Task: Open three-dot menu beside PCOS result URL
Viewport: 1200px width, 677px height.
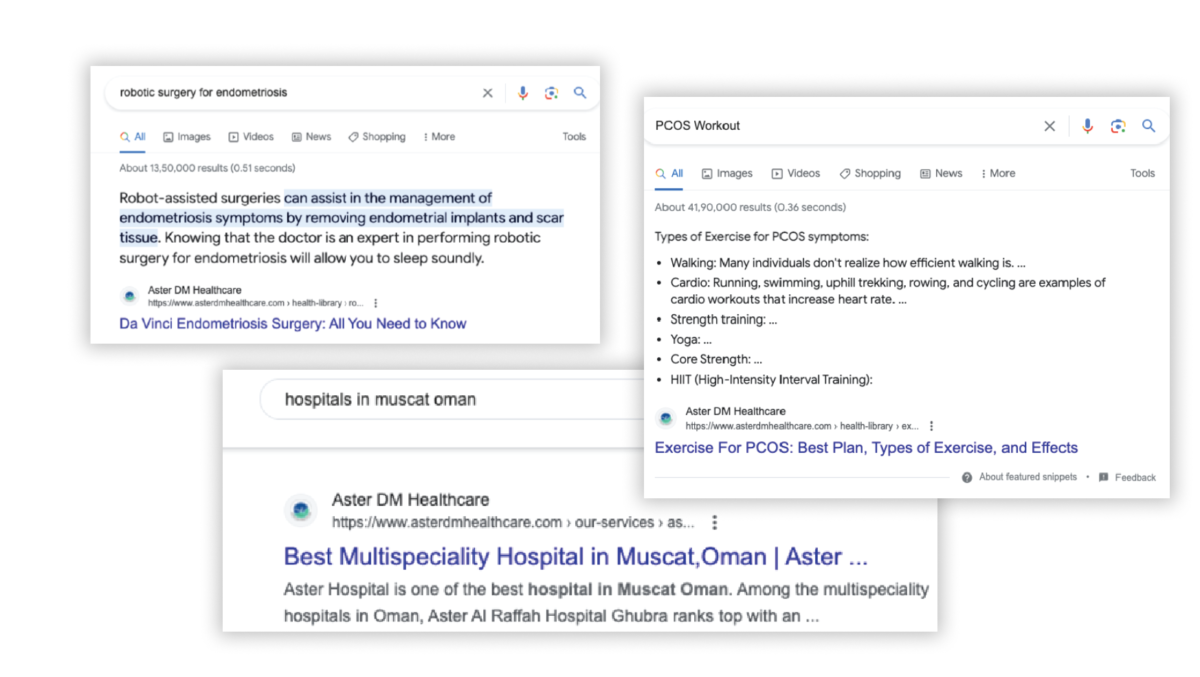Action: point(932,426)
